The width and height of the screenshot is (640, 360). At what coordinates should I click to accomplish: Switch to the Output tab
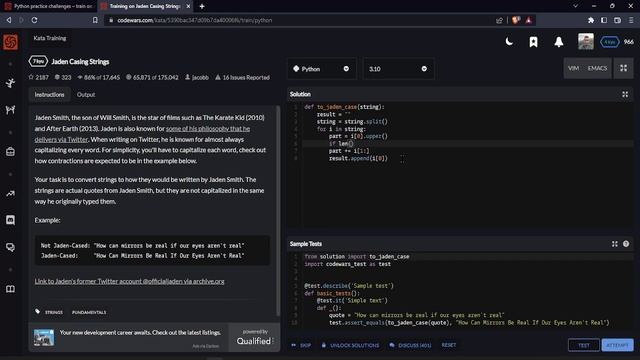point(86,94)
